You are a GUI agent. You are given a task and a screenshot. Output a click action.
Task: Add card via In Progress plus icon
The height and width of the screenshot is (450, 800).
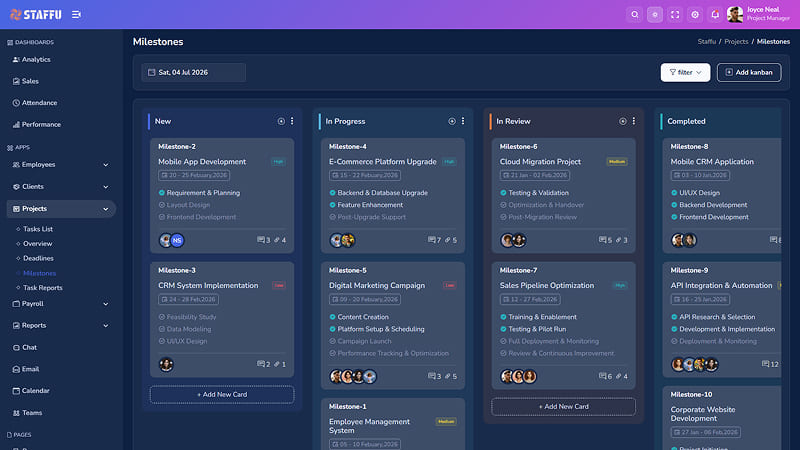[452, 121]
